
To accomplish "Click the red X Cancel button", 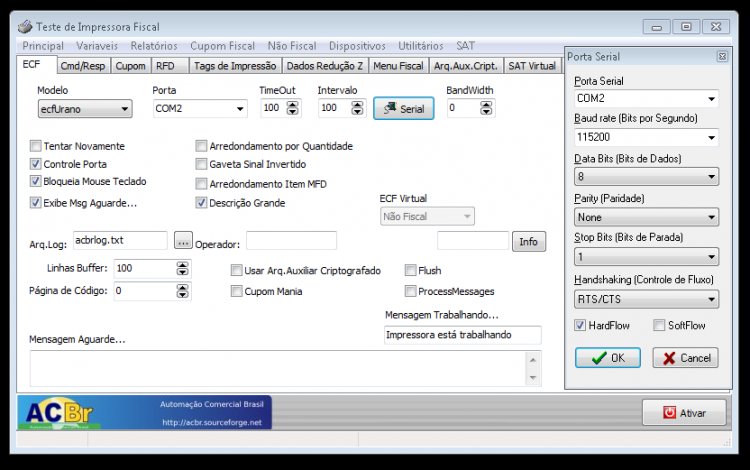I will tap(685, 358).
